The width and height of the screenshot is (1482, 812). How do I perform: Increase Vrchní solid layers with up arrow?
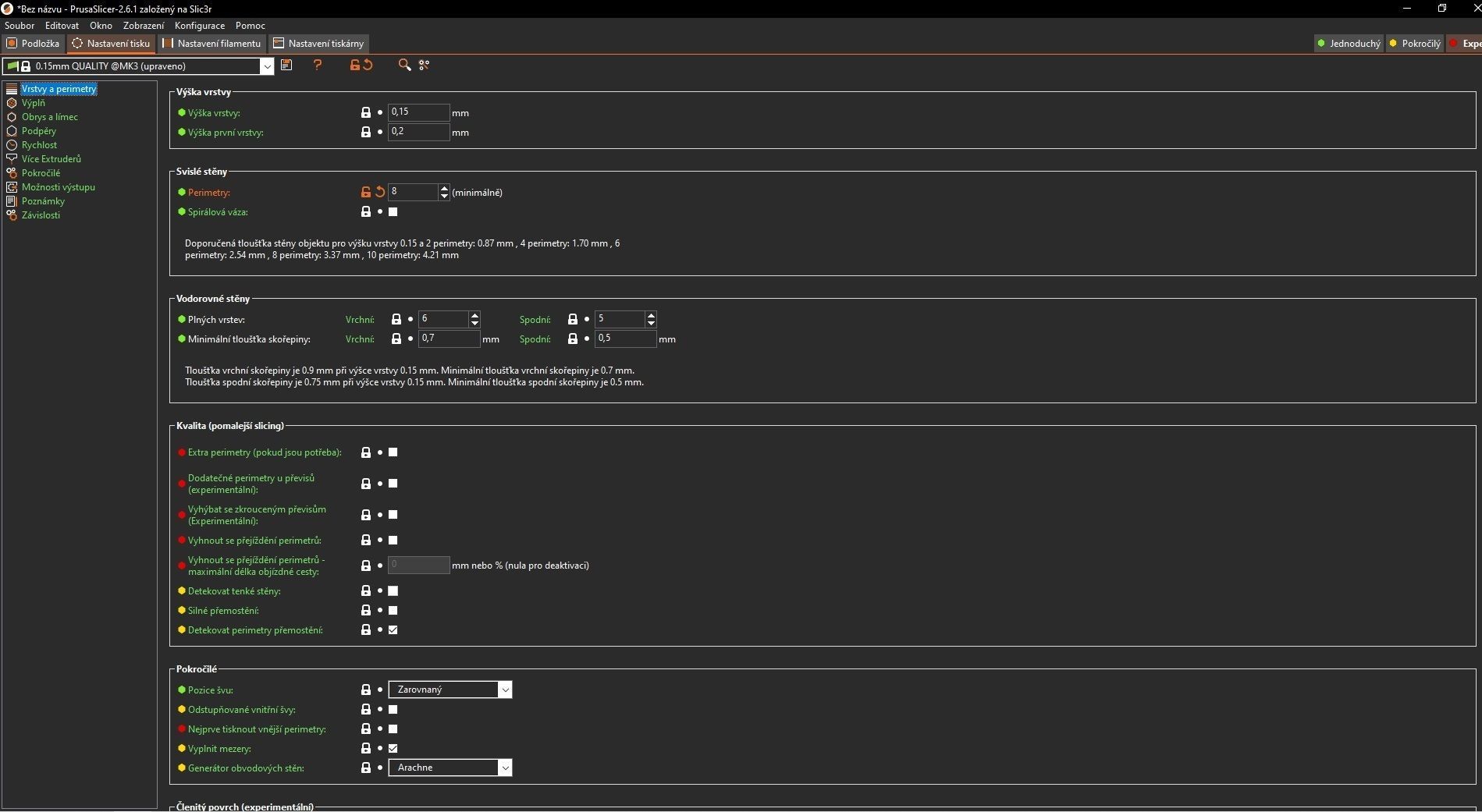474,315
